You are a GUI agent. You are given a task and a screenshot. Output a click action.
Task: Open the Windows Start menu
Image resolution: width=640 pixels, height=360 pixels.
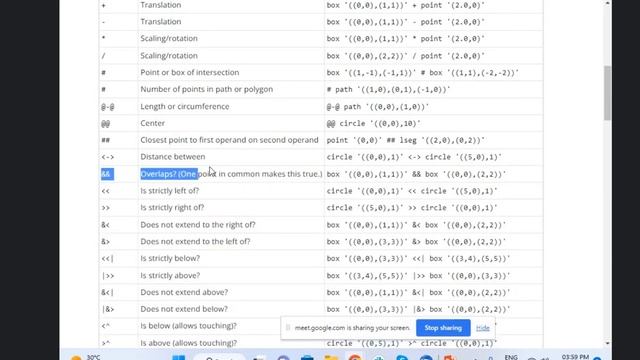[178, 358]
